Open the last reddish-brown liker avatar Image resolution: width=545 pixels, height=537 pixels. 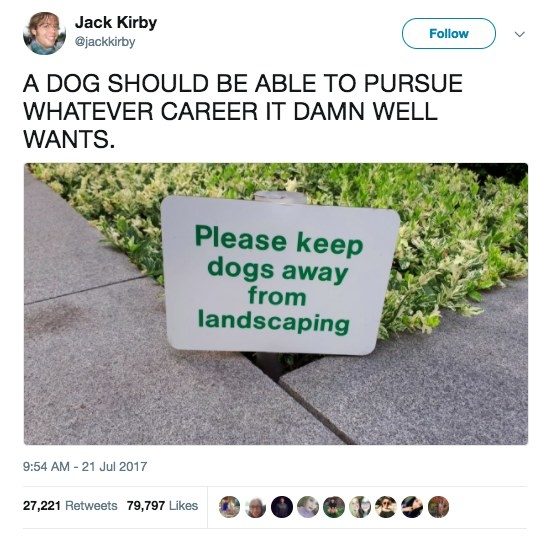tap(438, 507)
